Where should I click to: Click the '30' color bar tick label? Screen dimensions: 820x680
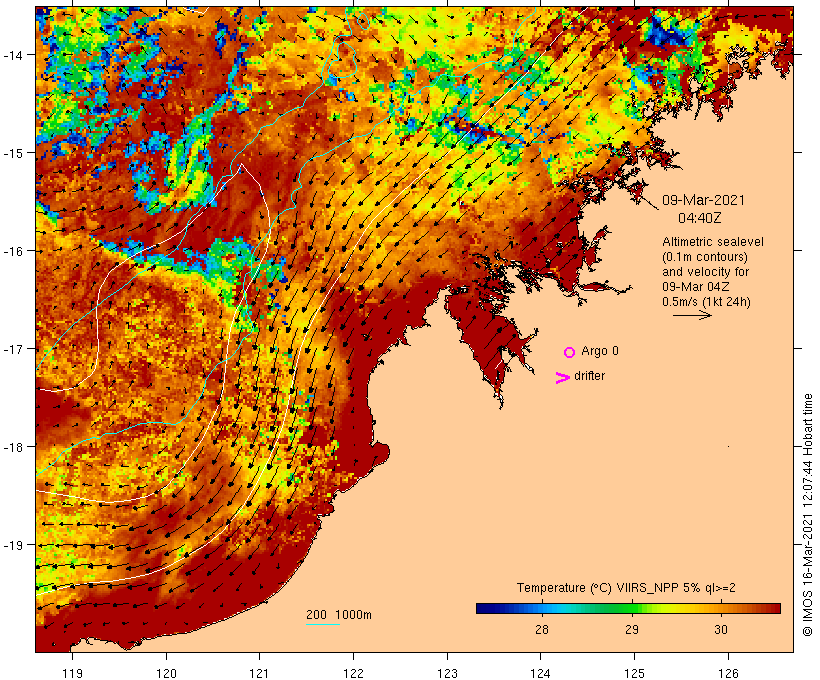(x=721, y=629)
